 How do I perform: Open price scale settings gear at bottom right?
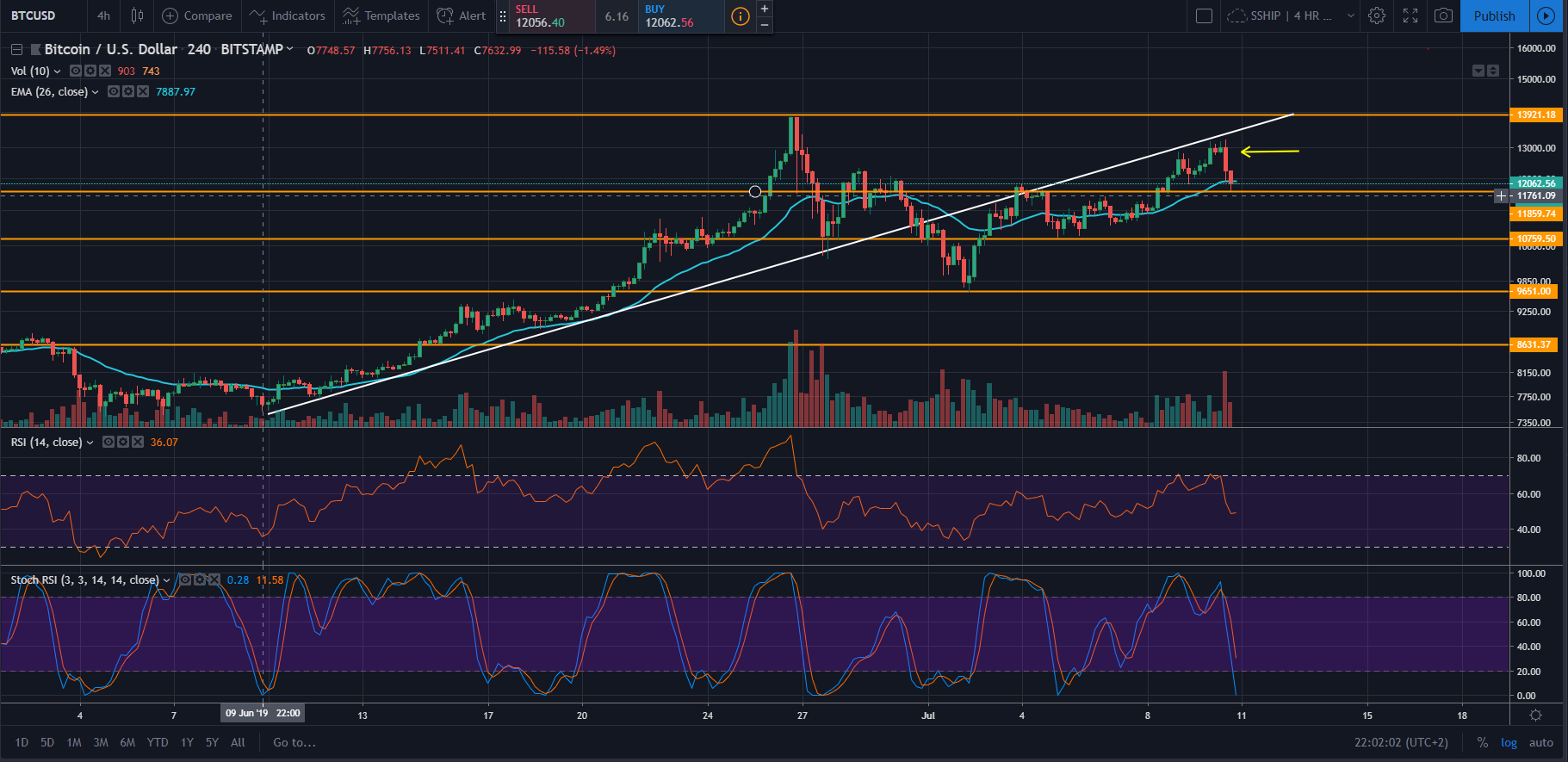point(1535,716)
